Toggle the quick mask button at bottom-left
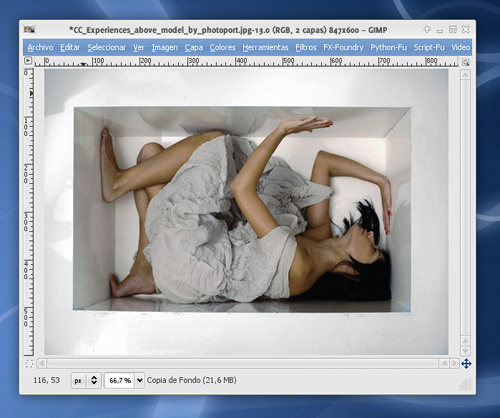Image resolution: width=500 pixels, height=418 pixels. pyautogui.click(x=29, y=363)
